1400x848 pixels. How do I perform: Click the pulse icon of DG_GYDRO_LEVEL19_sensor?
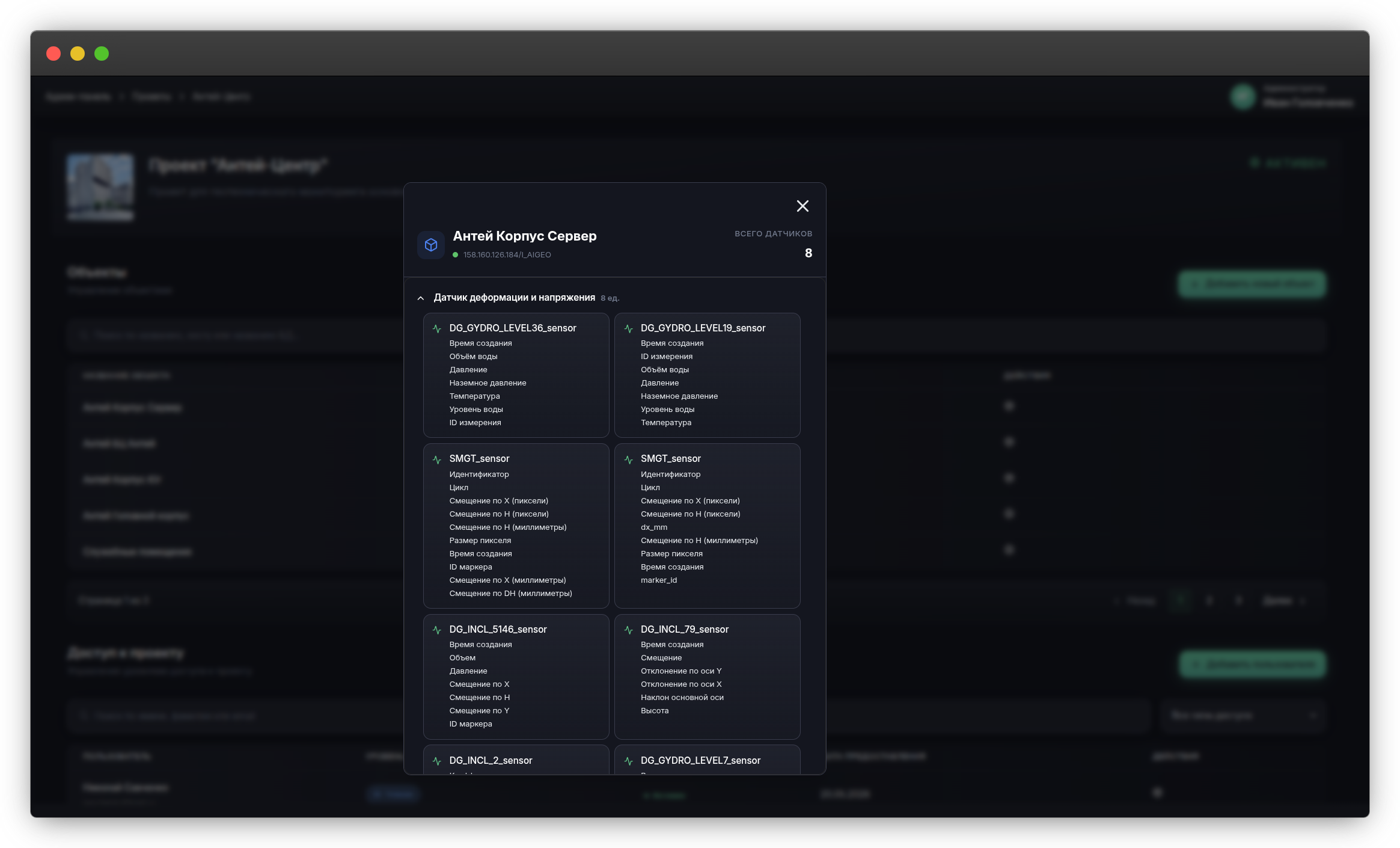(629, 328)
